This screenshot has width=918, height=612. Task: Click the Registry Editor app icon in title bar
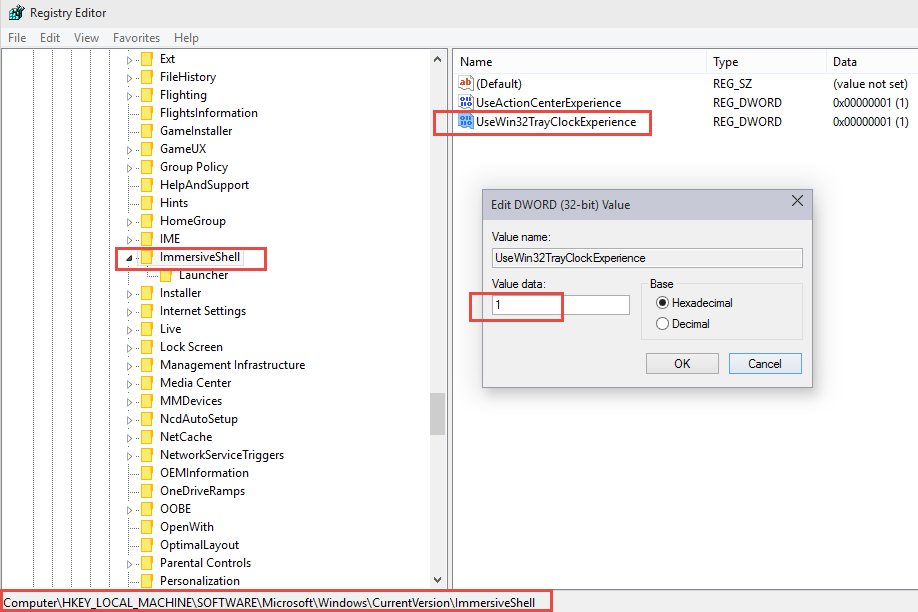coord(16,12)
